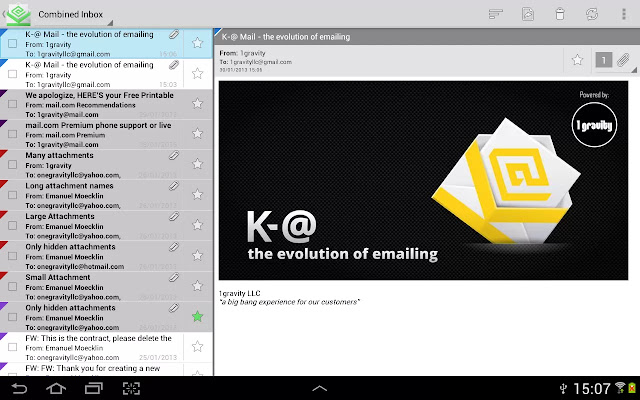This screenshot has width=640, height=400.
Task: Open the three-dot overflow menu
Action: point(624,14)
